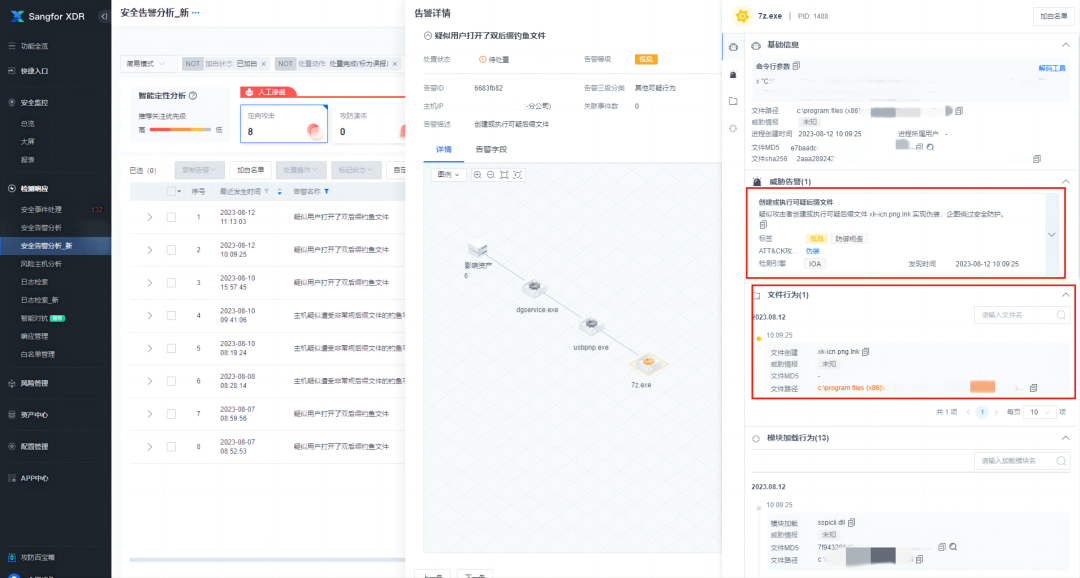Switch to the 告警字段 tab
The image size is (1080, 578).
[490, 149]
